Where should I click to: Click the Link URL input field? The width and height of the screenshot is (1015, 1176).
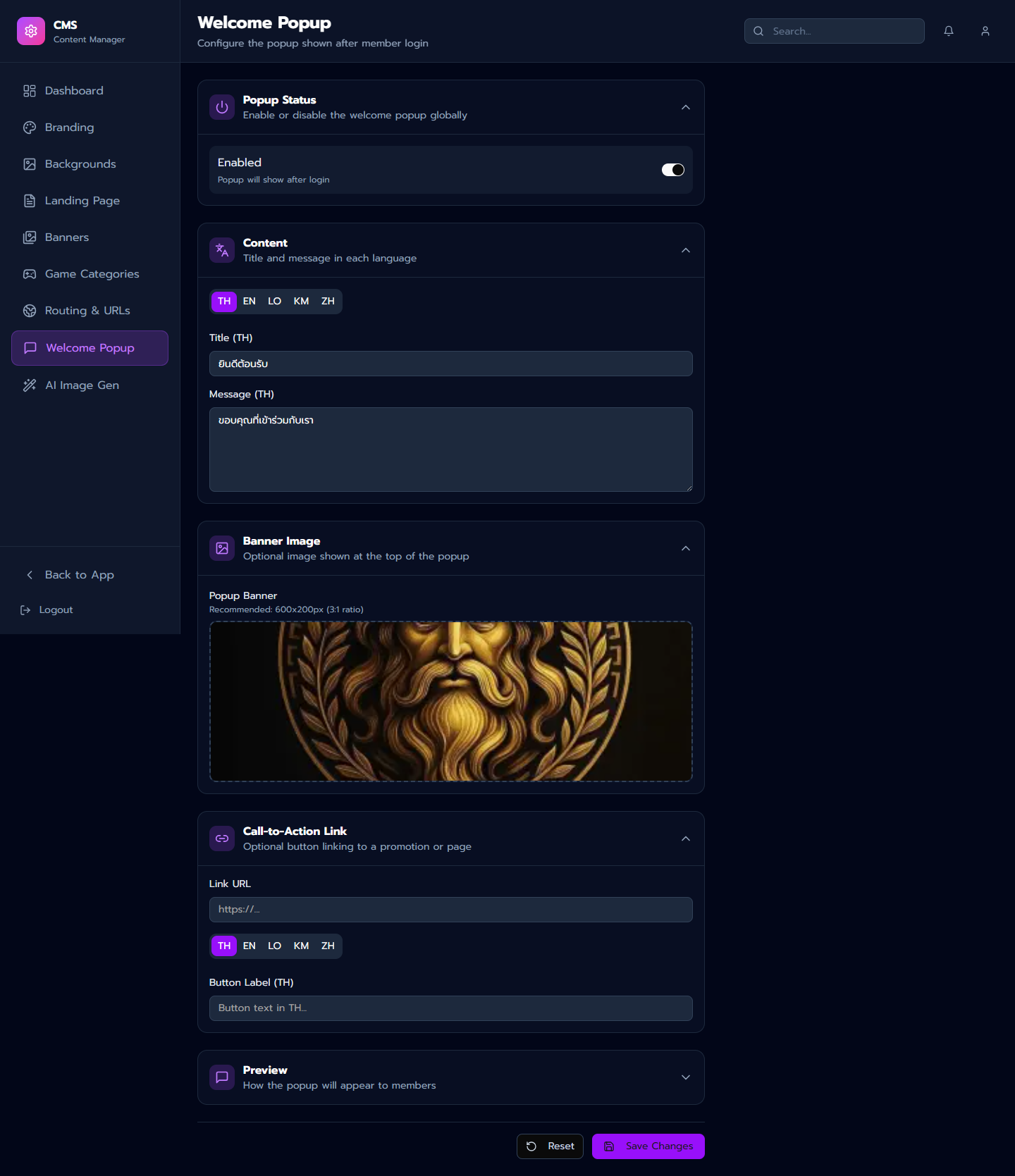[451, 910]
